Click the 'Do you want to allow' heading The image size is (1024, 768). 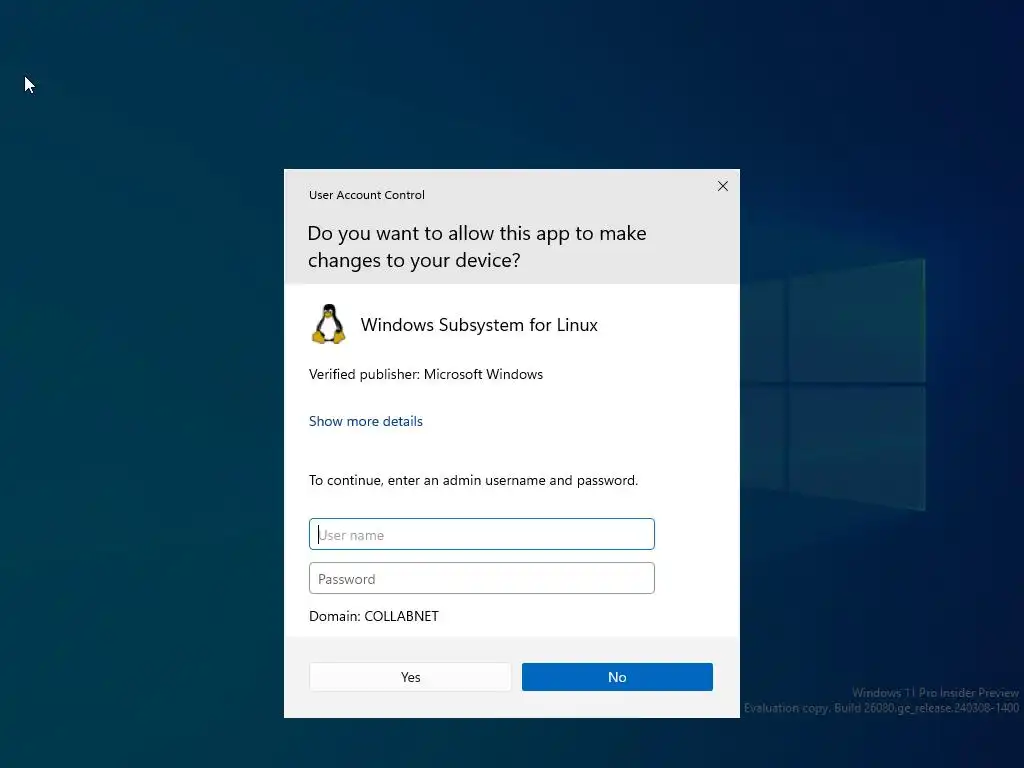(x=477, y=247)
